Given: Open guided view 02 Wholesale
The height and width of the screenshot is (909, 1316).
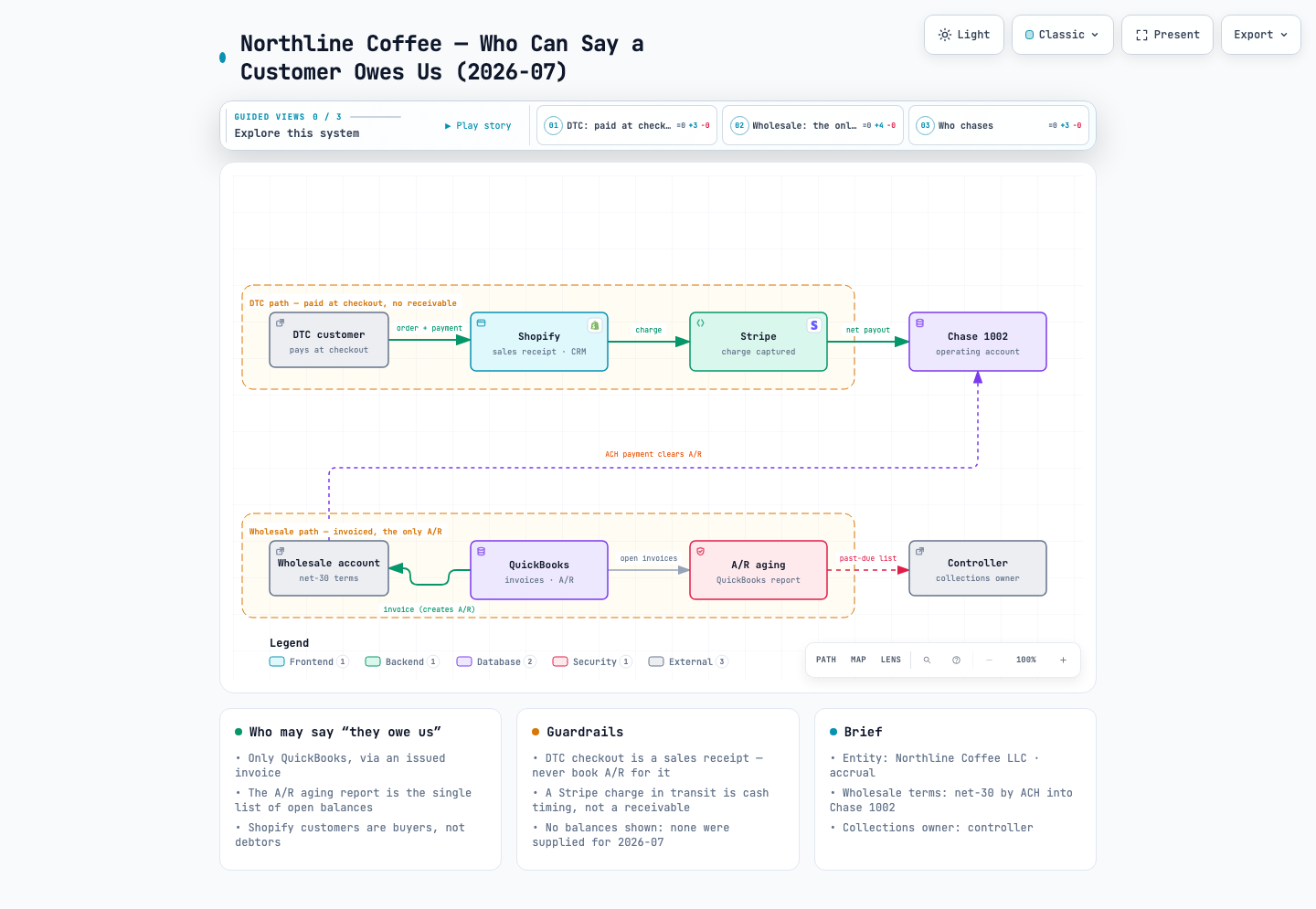Looking at the screenshot, I should tap(812, 126).
